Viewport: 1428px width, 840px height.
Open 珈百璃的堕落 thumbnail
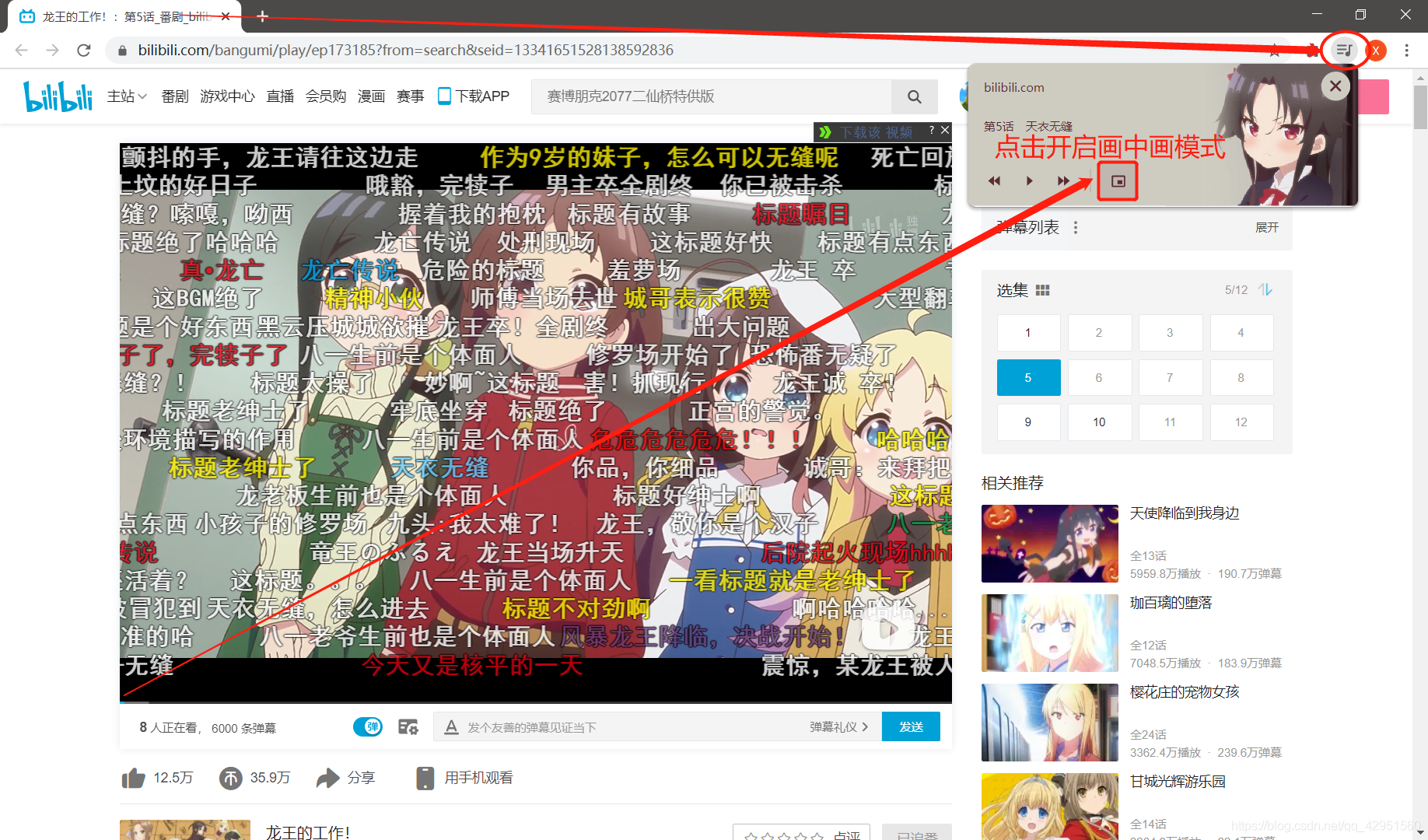pyautogui.click(x=1049, y=633)
